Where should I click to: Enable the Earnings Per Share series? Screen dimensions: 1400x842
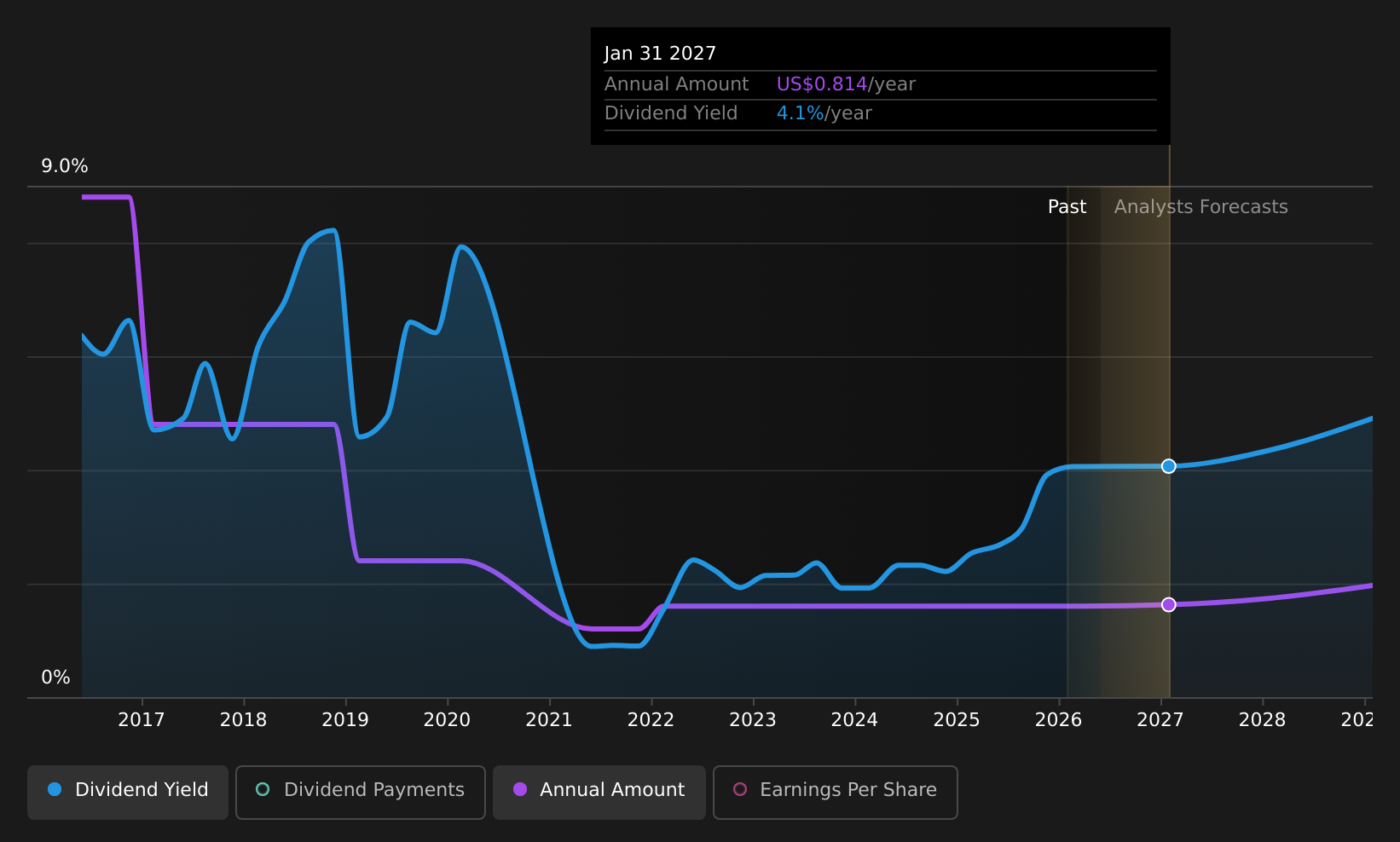pyautogui.click(x=836, y=792)
